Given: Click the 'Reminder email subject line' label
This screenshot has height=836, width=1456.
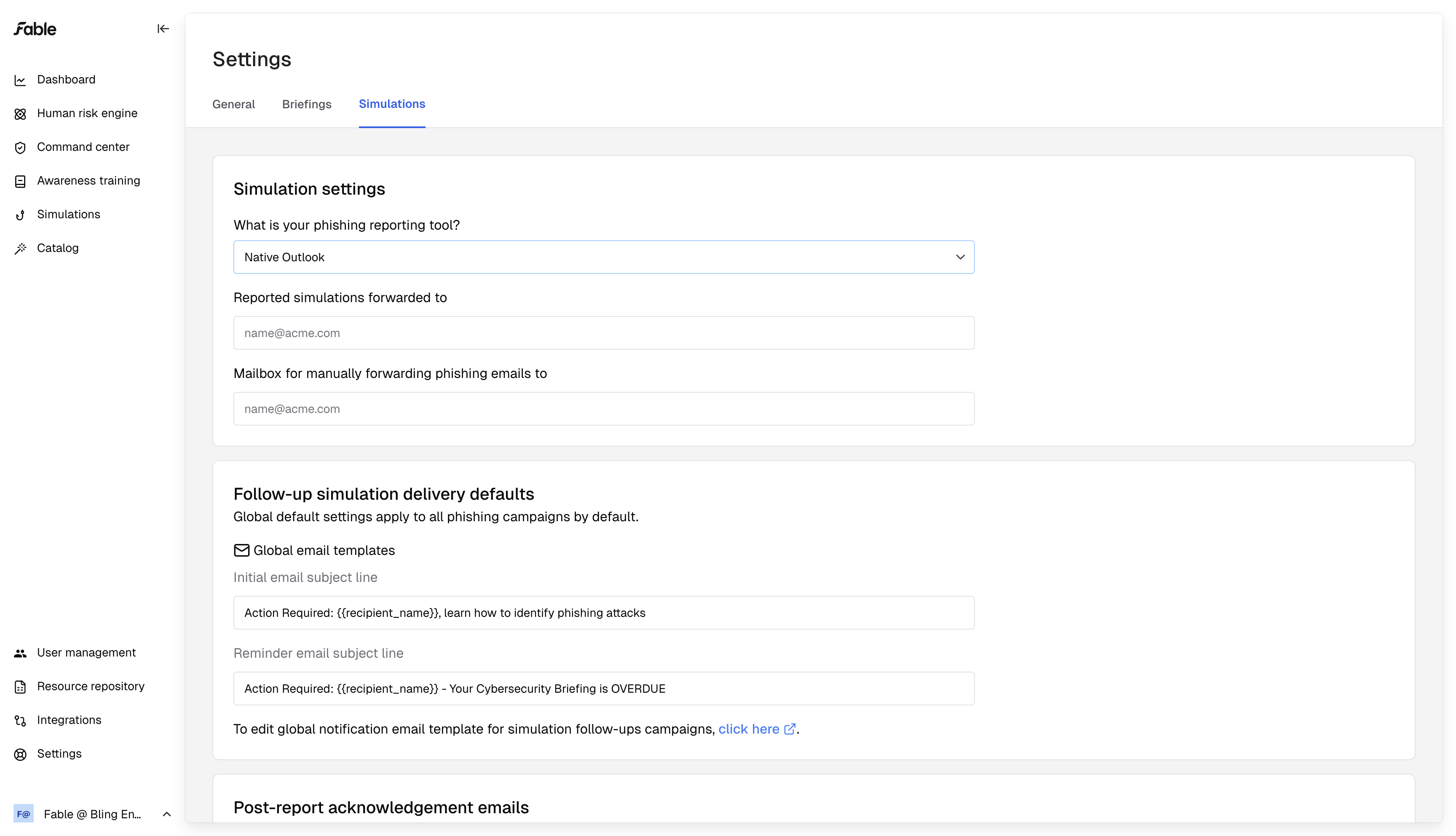Looking at the screenshot, I should tap(318, 654).
